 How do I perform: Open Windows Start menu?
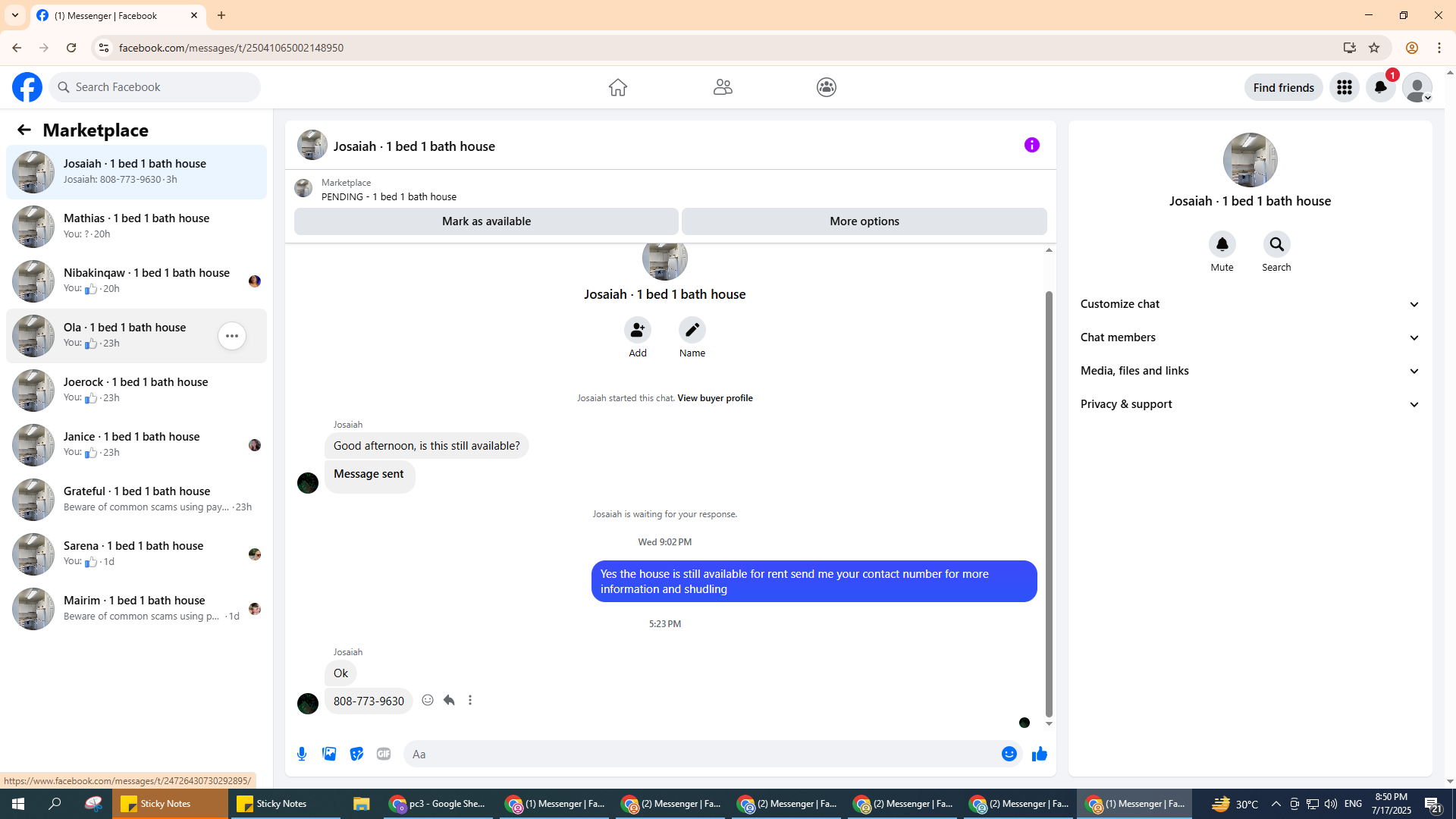[x=18, y=804]
